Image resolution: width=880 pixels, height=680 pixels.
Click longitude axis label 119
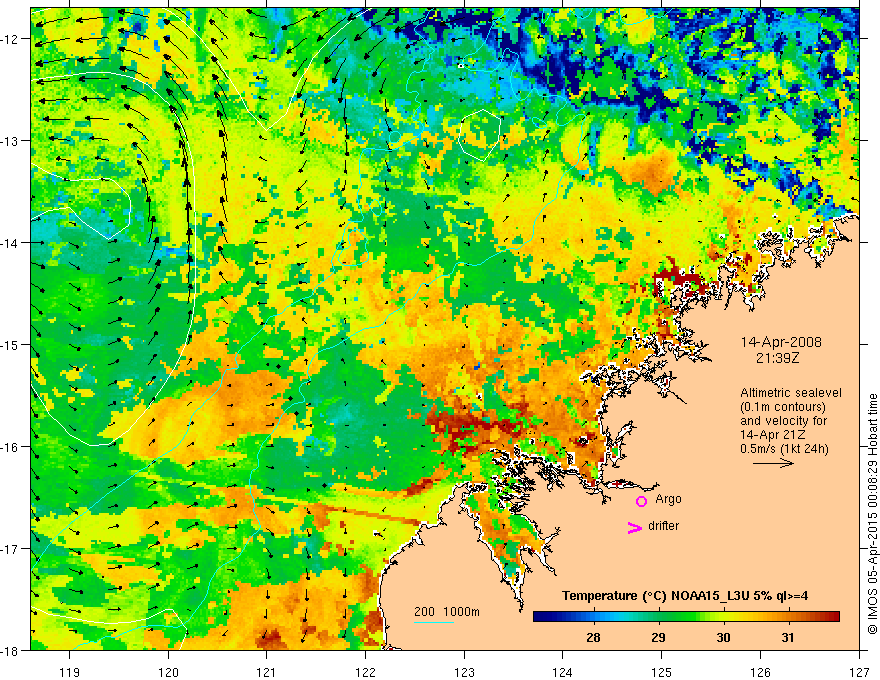pos(70,672)
